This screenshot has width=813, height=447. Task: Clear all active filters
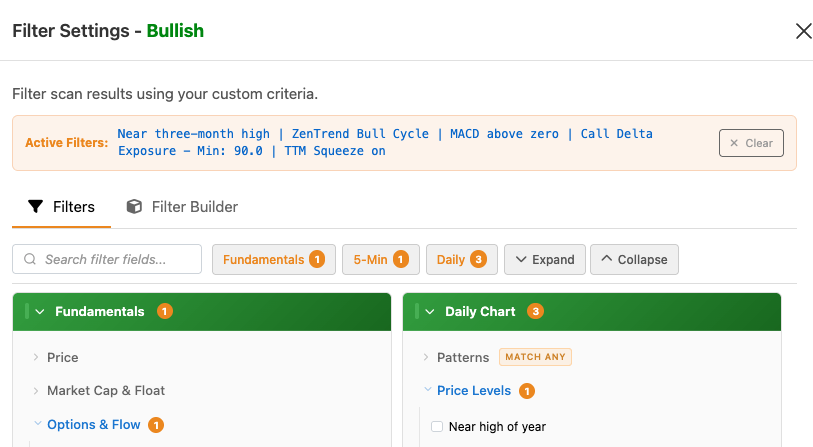click(751, 143)
